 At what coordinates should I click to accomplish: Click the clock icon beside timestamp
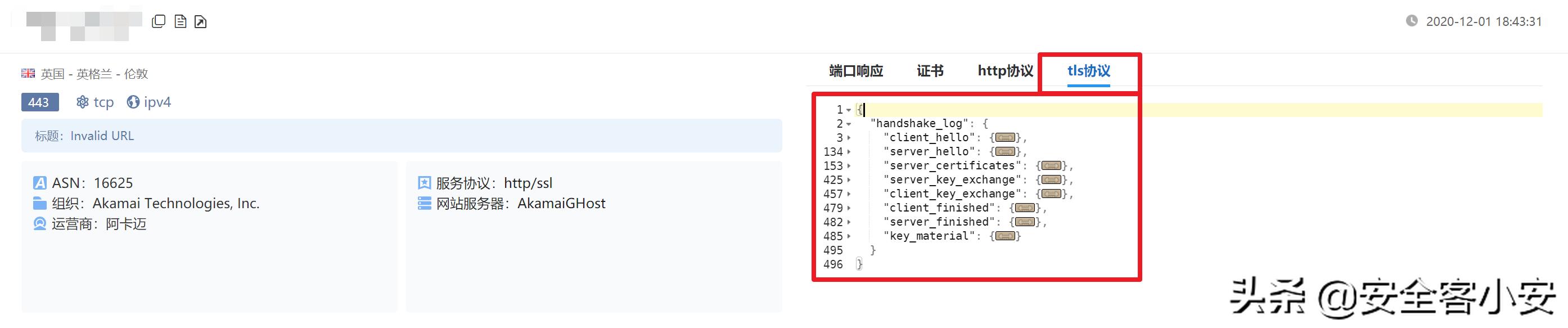coord(1412,21)
